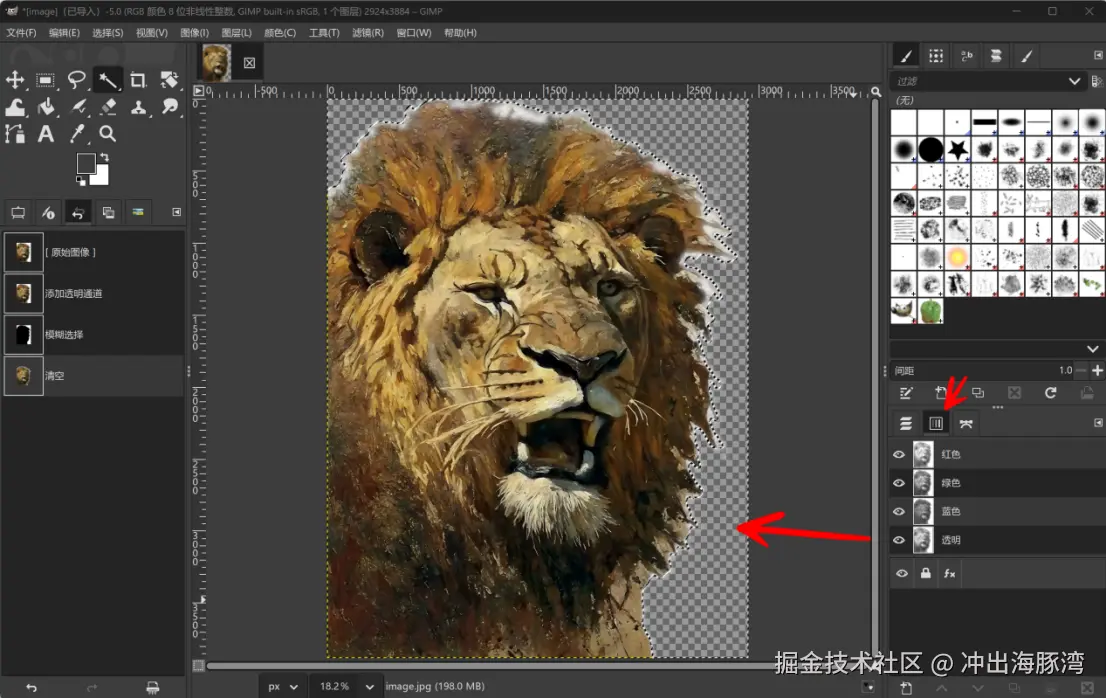Close the image tab with the X icon

click(249, 63)
